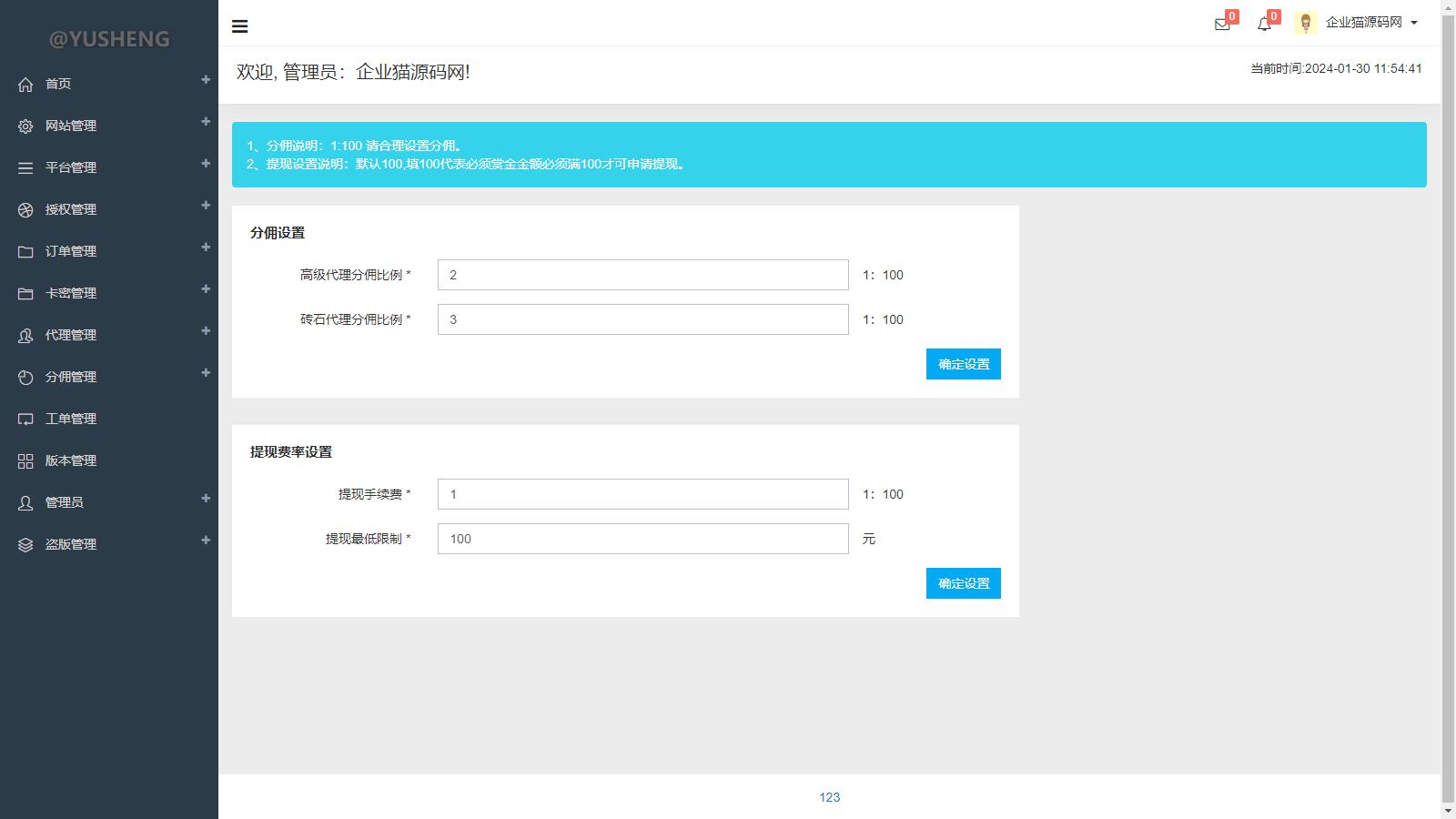Expand the 订单管理 submenu plus sign
This screenshot has height=819, width=1456.
[x=206, y=248]
